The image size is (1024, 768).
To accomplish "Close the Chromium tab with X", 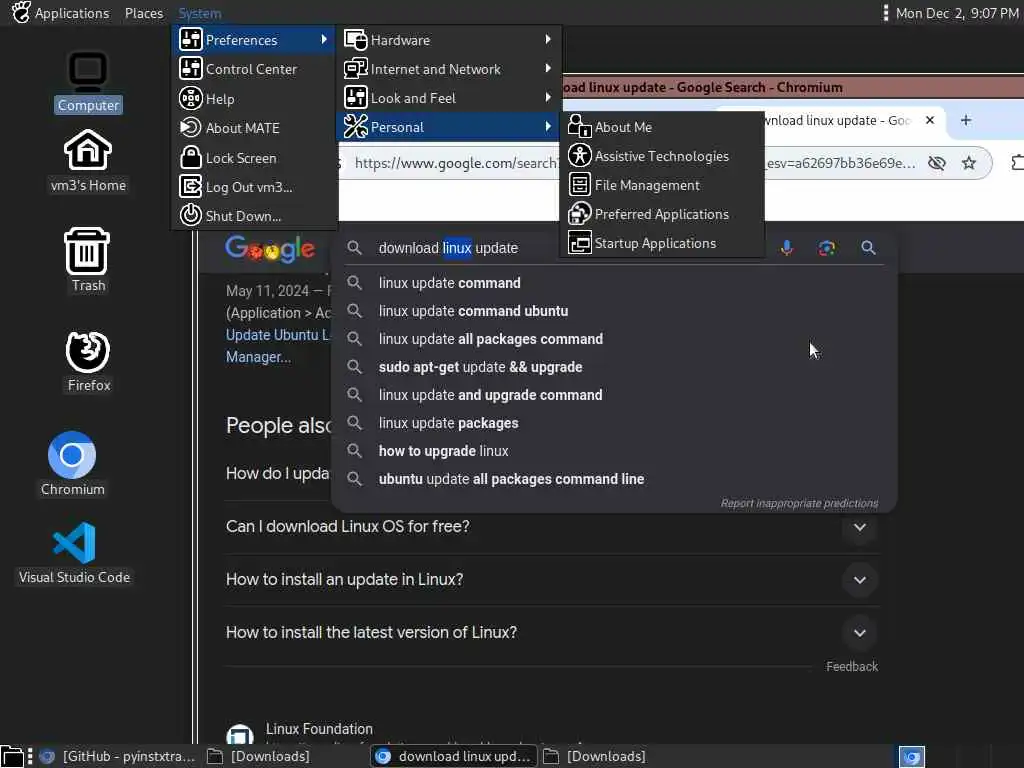I will 930,120.
